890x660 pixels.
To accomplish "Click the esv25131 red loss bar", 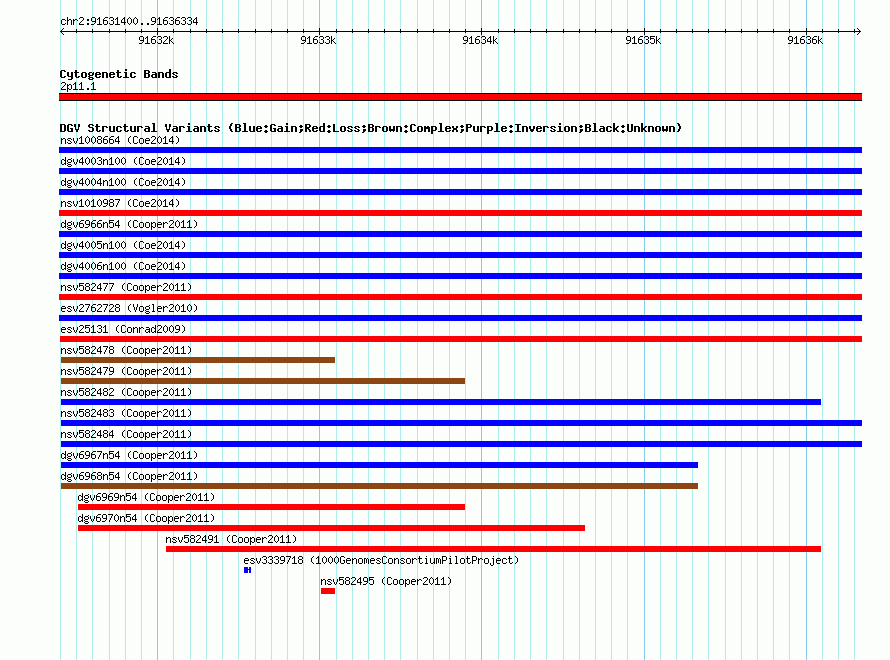I will 460,339.
